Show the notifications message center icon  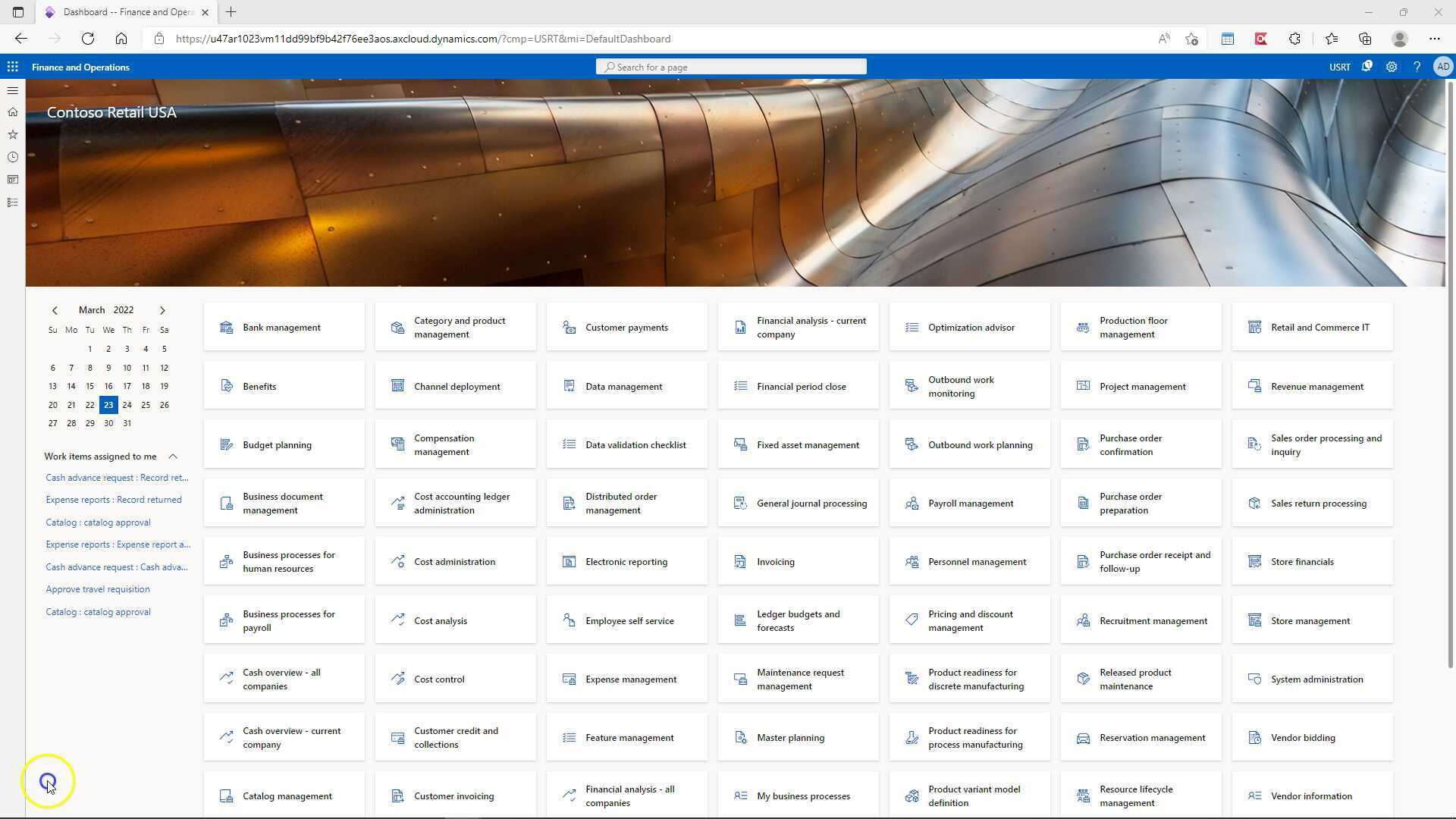1367,67
